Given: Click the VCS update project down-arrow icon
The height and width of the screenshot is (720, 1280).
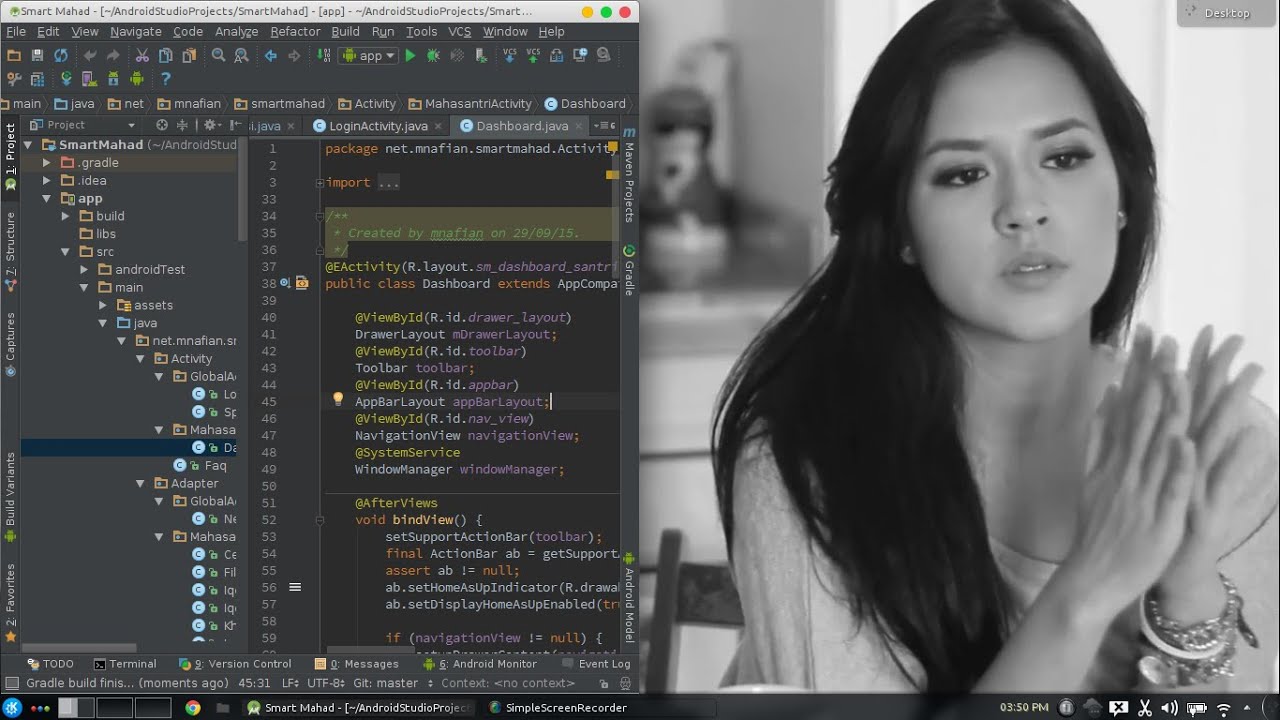Looking at the screenshot, I should 510,56.
